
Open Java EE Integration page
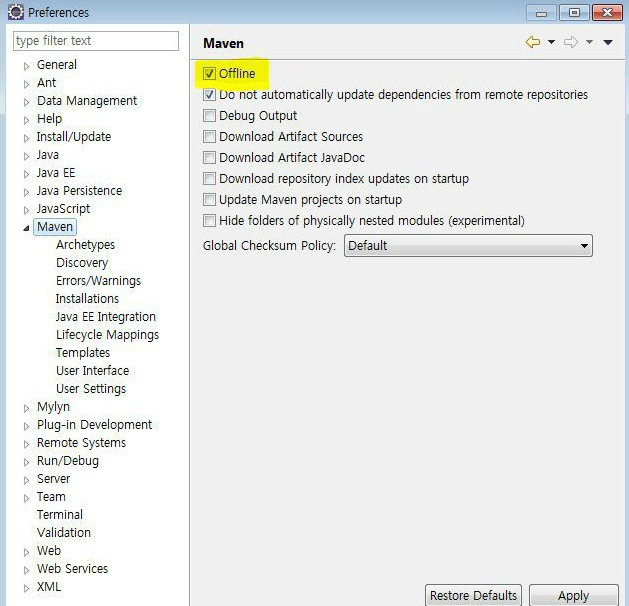pyautogui.click(x=106, y=316)
